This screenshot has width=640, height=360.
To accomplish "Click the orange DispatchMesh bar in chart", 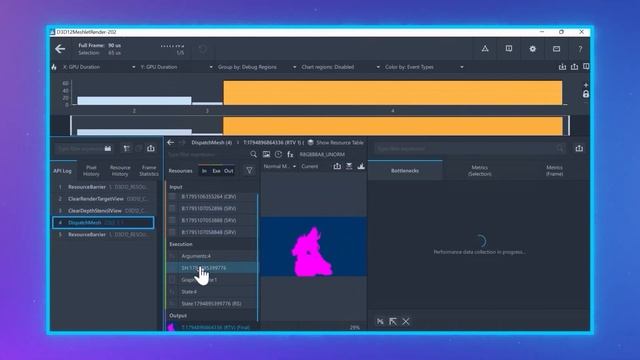I will click(393, 93).
